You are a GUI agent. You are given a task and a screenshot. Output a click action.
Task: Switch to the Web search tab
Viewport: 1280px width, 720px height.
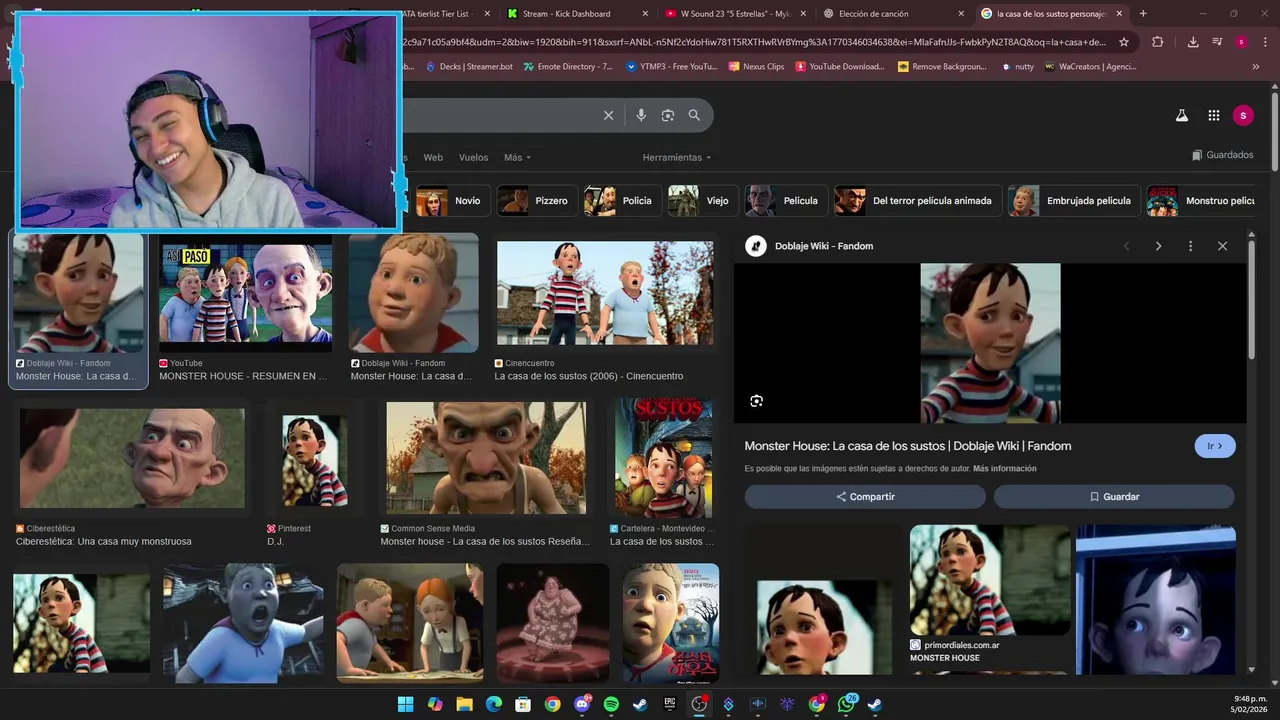(433, 157)
